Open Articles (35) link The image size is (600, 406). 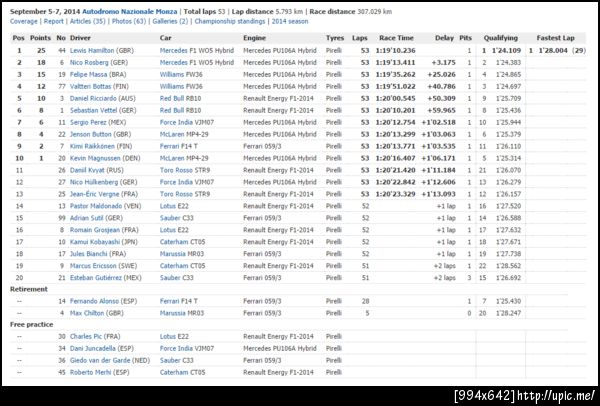tap(88, 21)
